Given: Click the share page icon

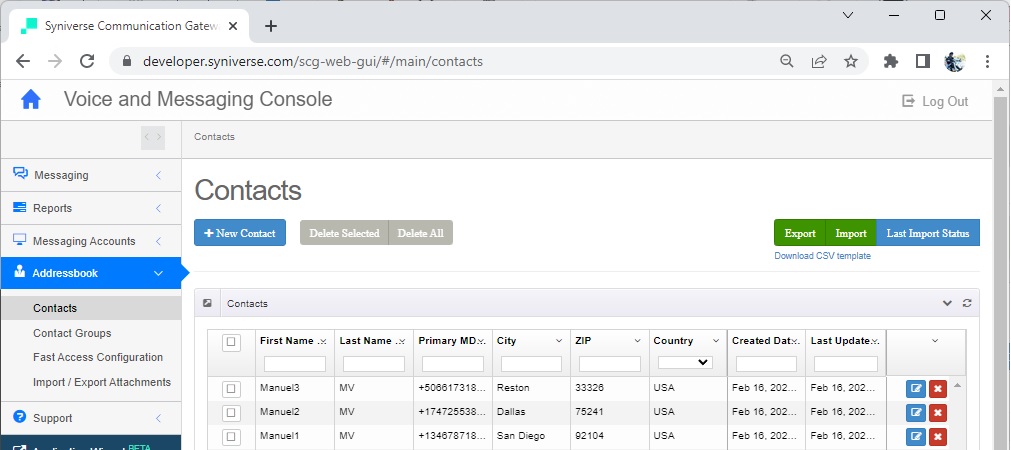Looking at the screenshot, I should tap(819, 61).
